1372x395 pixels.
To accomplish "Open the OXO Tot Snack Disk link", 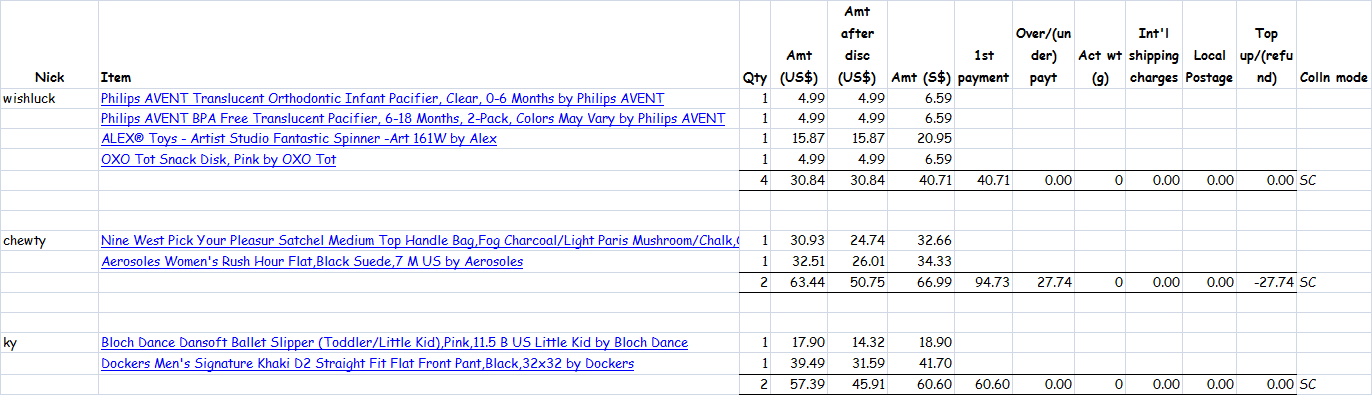I will (218, 160).
